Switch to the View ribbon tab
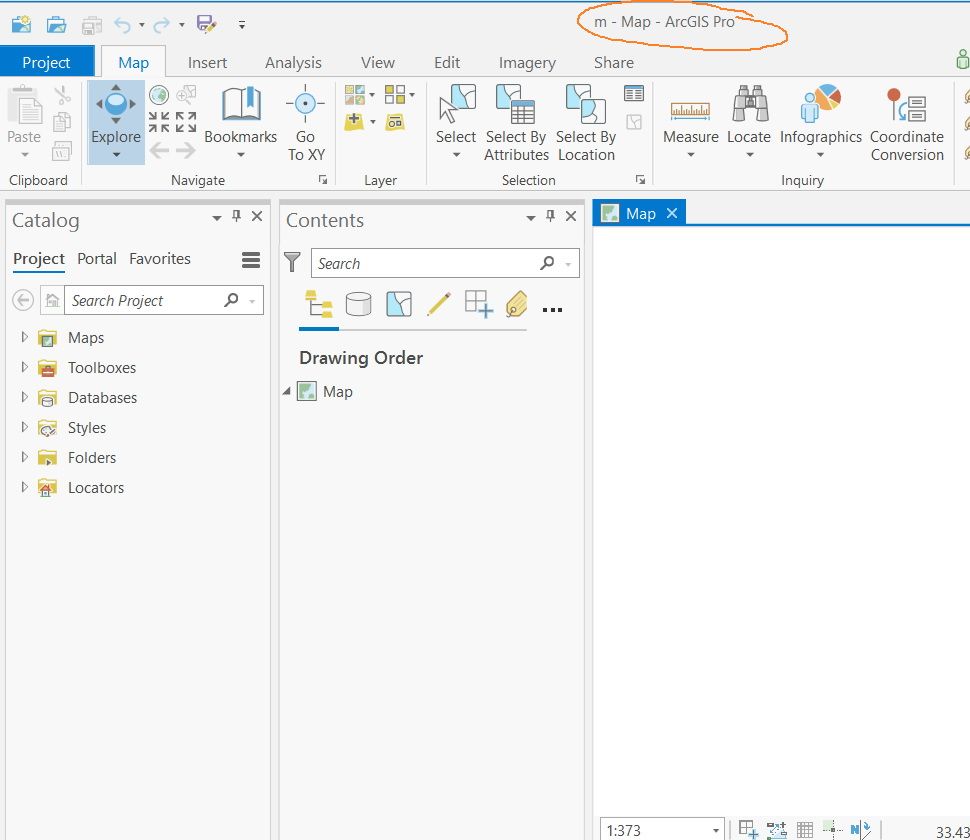The image size is (970, 840). pos(377,62)
